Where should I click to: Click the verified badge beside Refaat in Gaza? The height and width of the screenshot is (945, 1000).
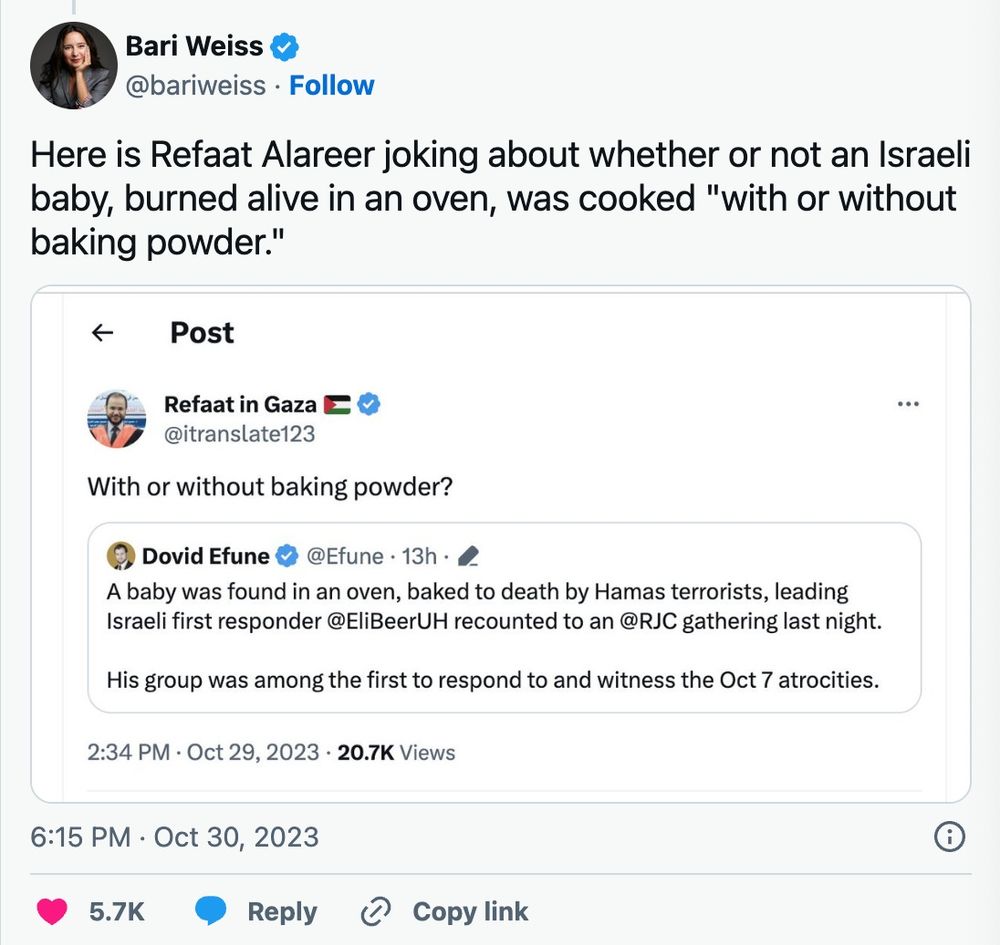point(368,404)
